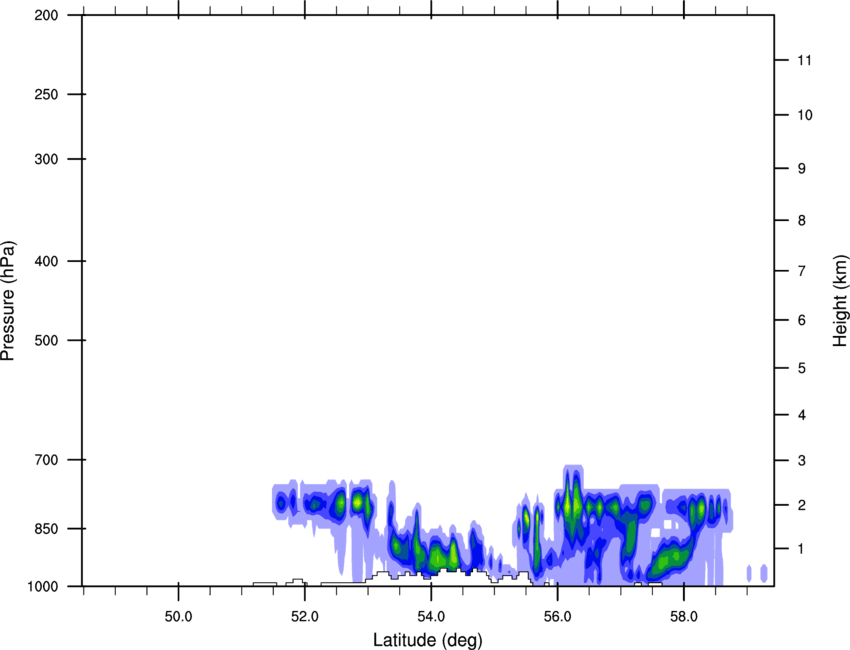Select the 700 hPa pressure tick label
Screen dimensions: 850x650
pos(44,460)
